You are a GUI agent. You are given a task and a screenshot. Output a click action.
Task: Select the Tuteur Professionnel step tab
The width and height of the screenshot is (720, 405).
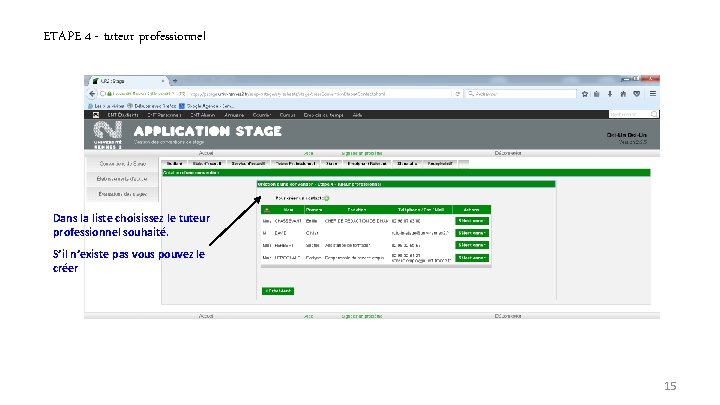295,163
